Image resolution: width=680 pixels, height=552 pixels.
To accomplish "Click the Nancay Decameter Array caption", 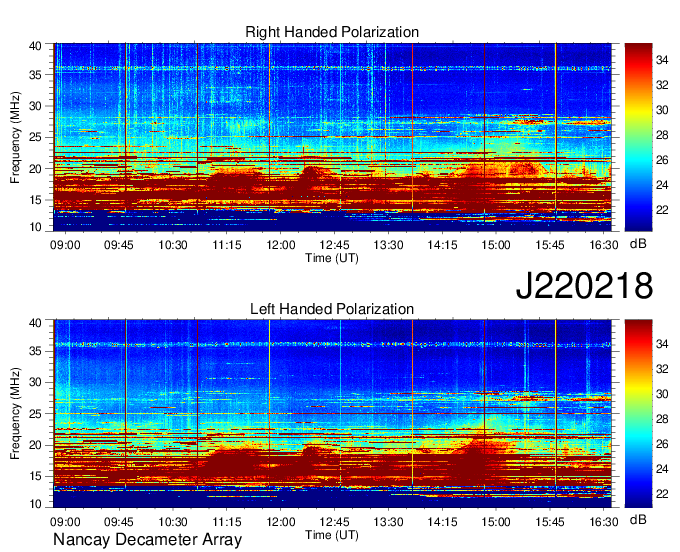I will [x=147, y=539].
